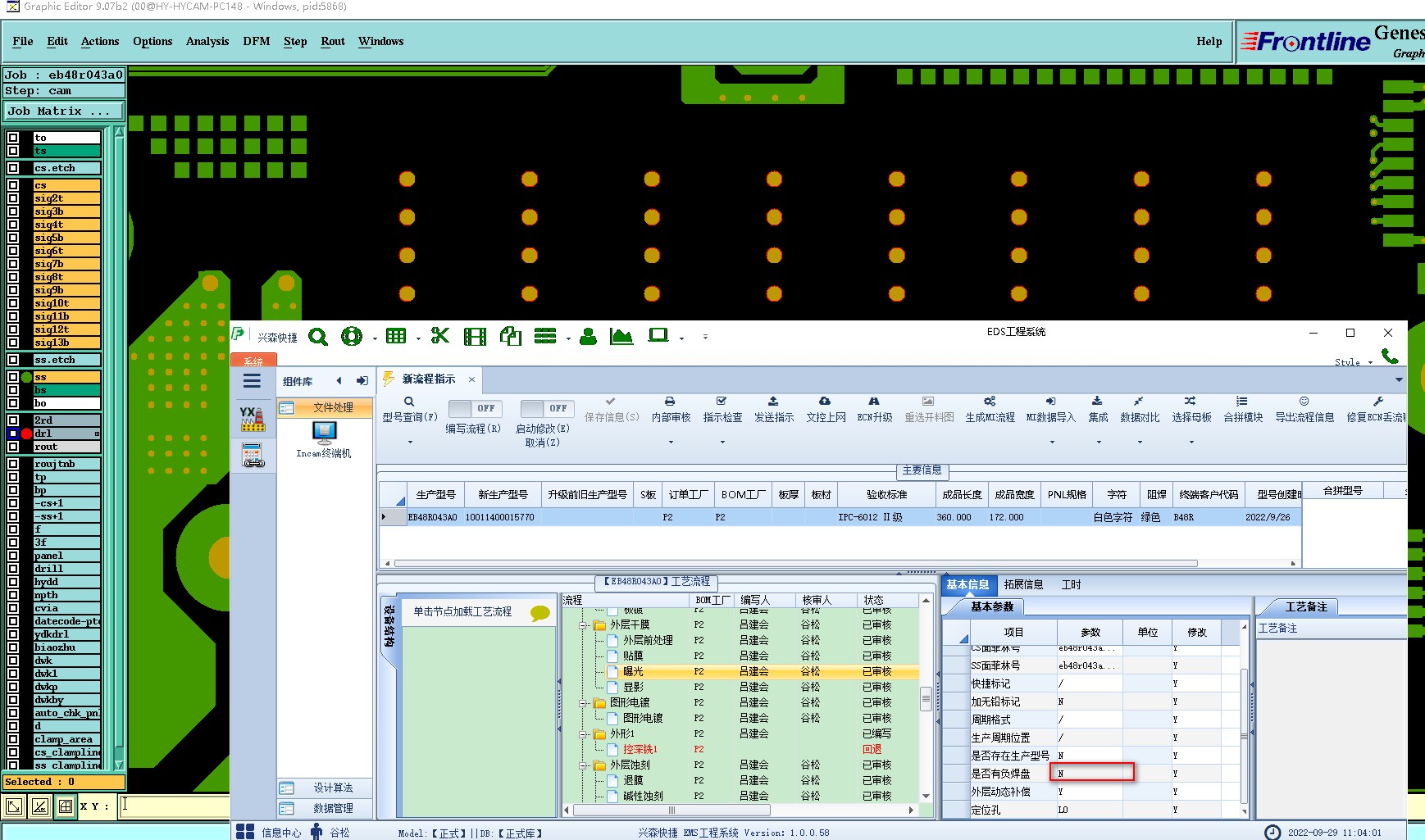The height and width of the screenshot is (840, 1425).
Task: Click the X Y coordinate input field
Action: click(x=174, y=806)
